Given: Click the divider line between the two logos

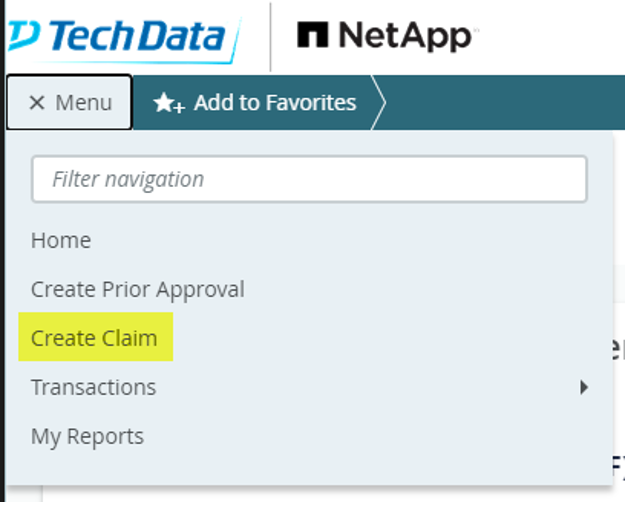Looking at the screenshot, I should (271, 36).
